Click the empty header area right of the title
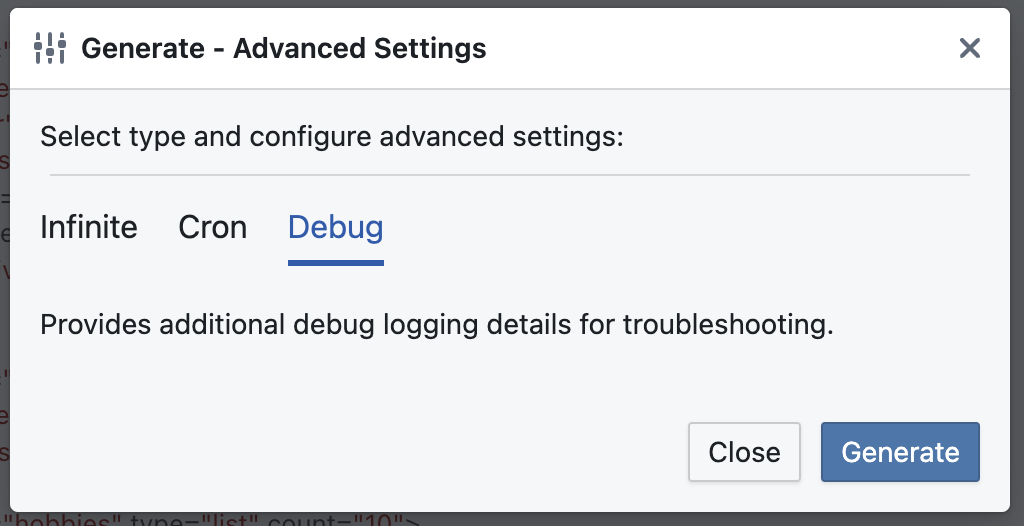This screenshot has height=526, width=1024. [718, 48]
